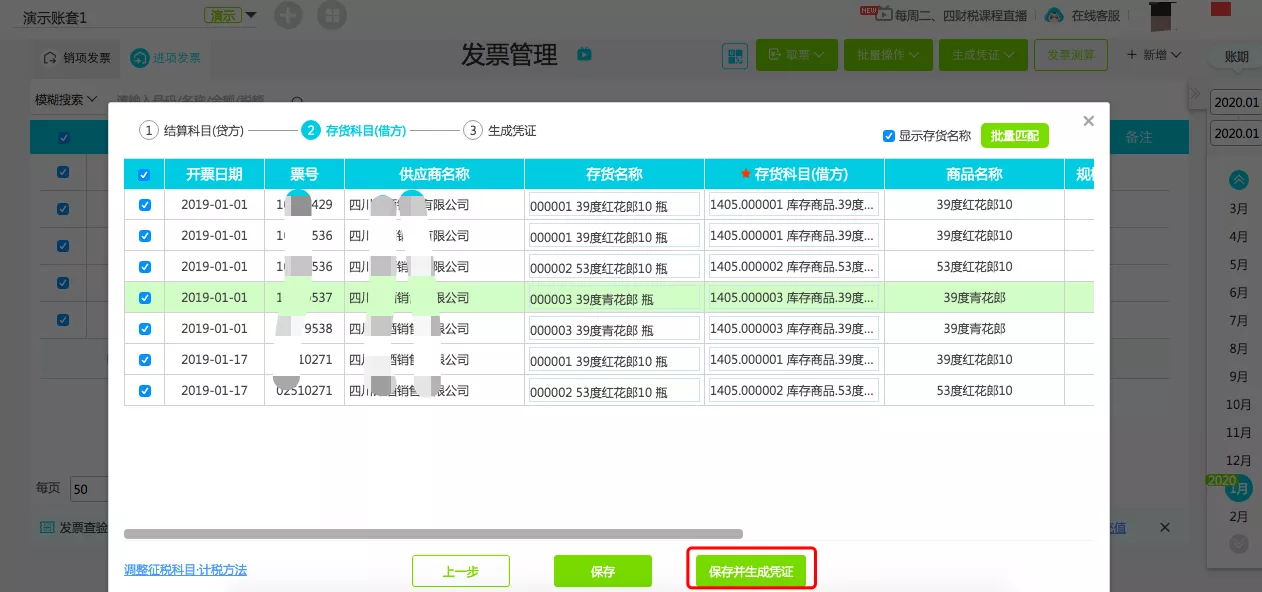The width and height of the screenshot is (1262, 592).
Task: Click the video tutorial icon beside 发票管理
Action: 585,54
